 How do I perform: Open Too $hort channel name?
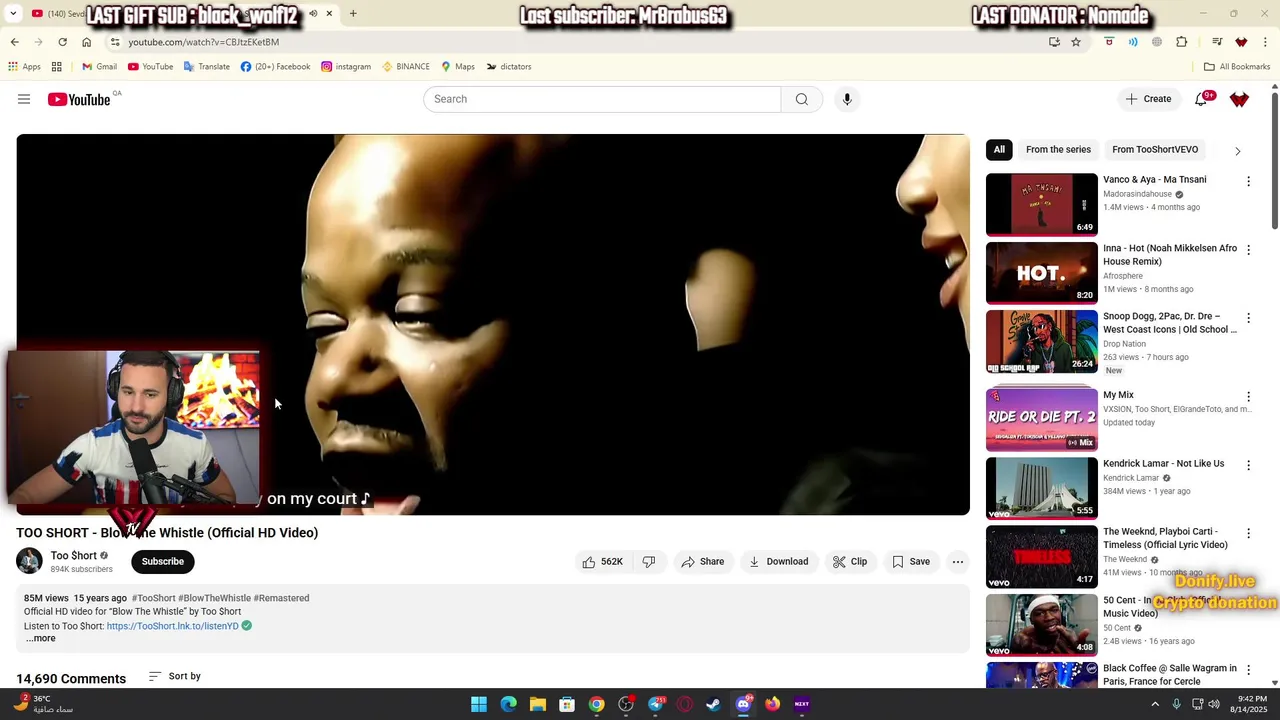pyautogui.click(x=74, y=556)
